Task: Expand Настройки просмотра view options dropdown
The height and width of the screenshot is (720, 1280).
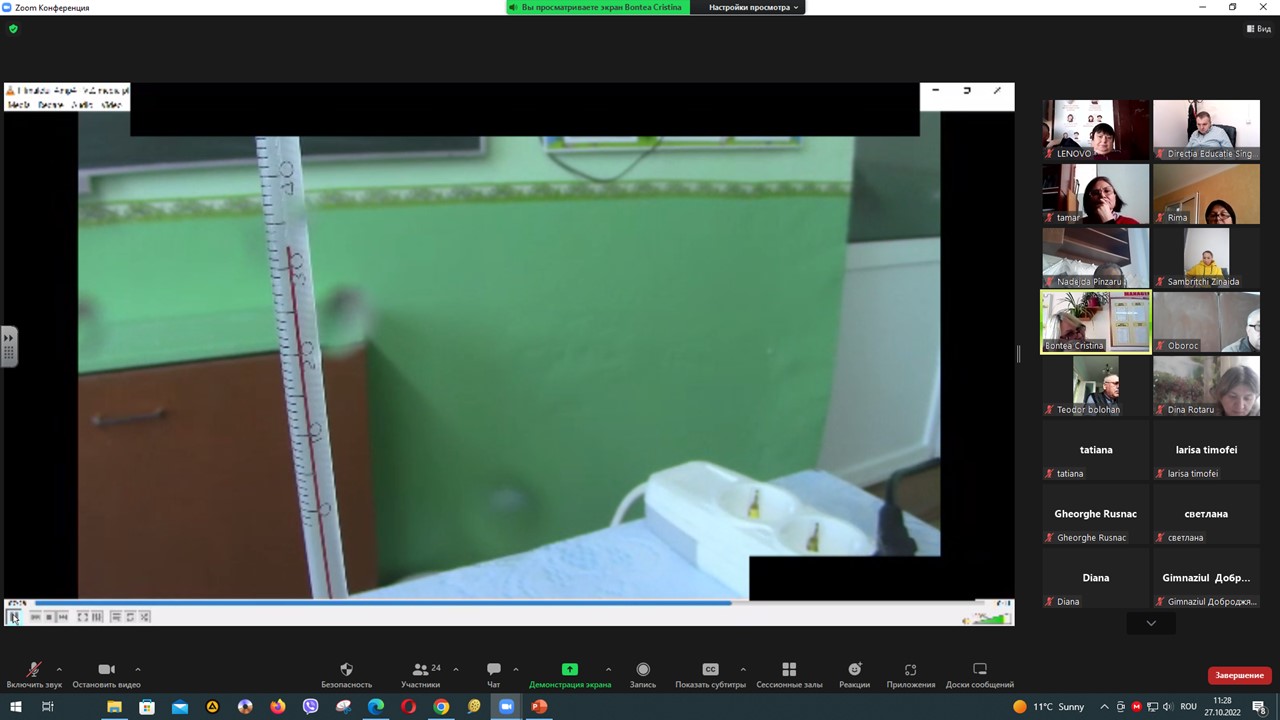Action: pos(753,7)
